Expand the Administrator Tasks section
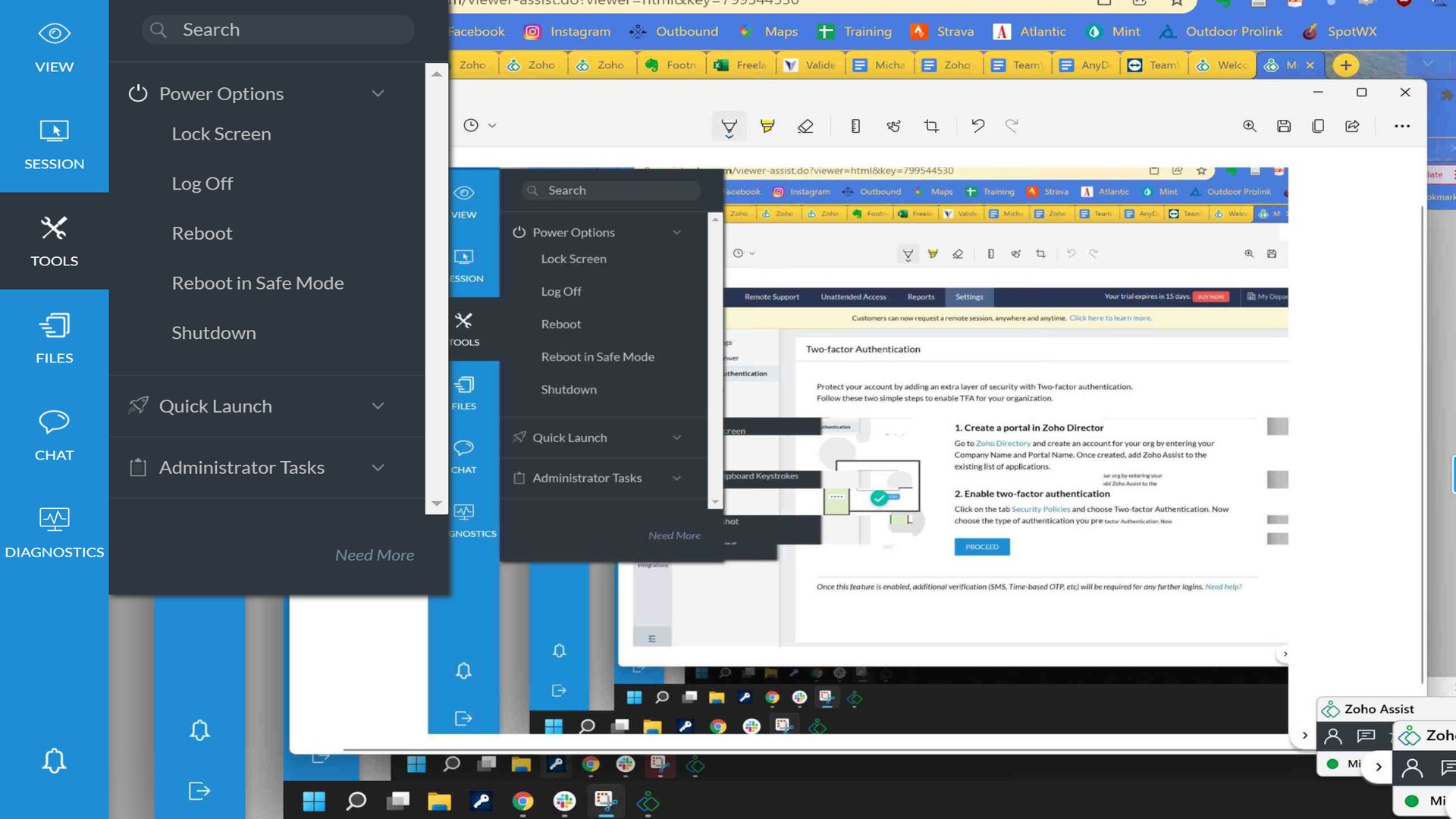This screenshot has width=1456, height=819. click(x=378, y=467)
